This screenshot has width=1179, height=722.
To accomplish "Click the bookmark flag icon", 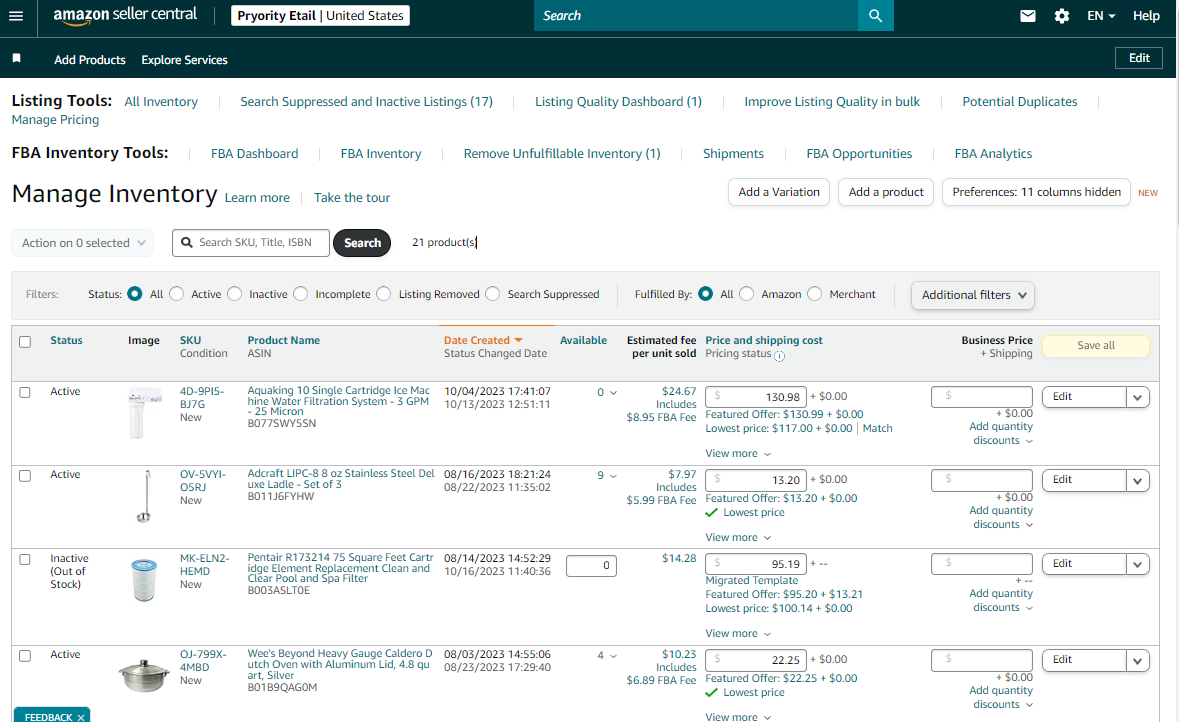I will [x=17, y=59].
